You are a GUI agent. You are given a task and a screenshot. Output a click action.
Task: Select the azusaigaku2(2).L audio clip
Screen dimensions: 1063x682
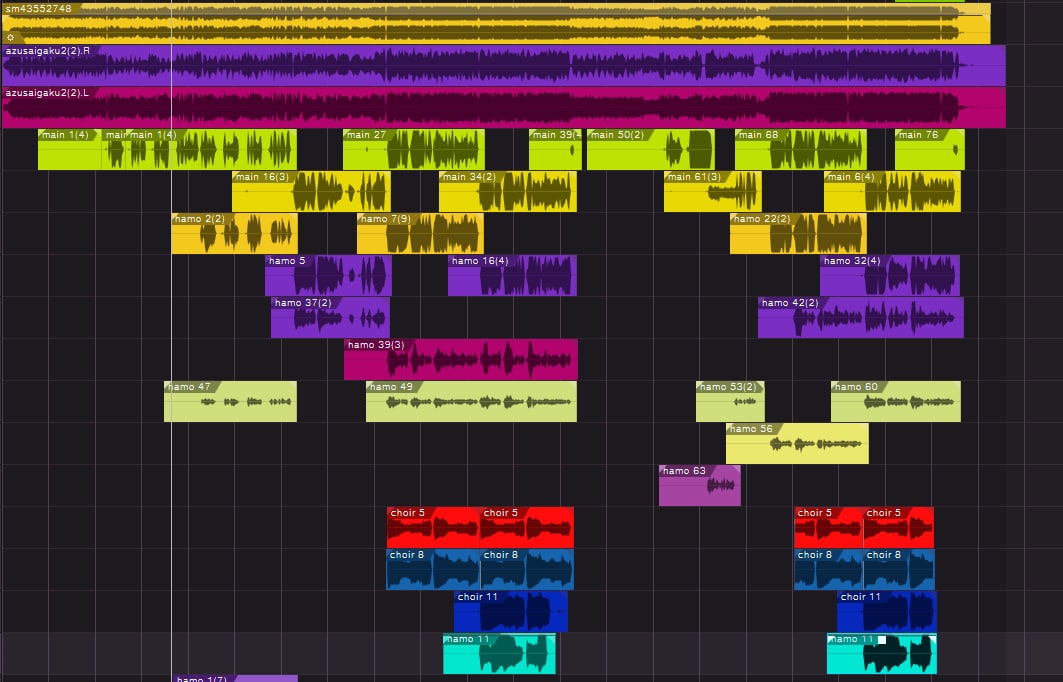[x=504, y=108]
